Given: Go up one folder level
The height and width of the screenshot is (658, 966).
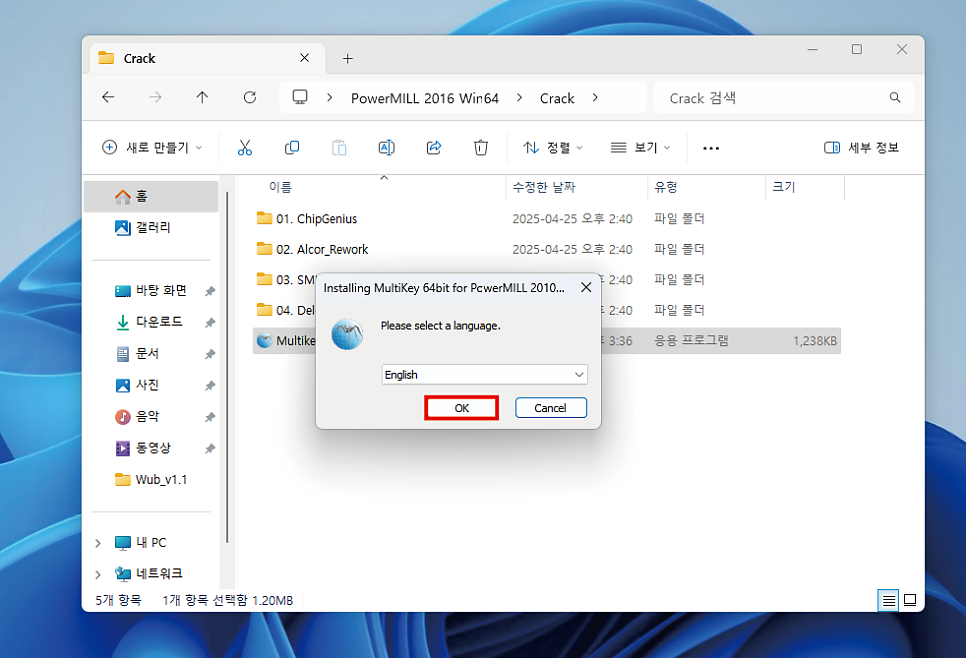Looking at the screenshot, I should (202, 97).
